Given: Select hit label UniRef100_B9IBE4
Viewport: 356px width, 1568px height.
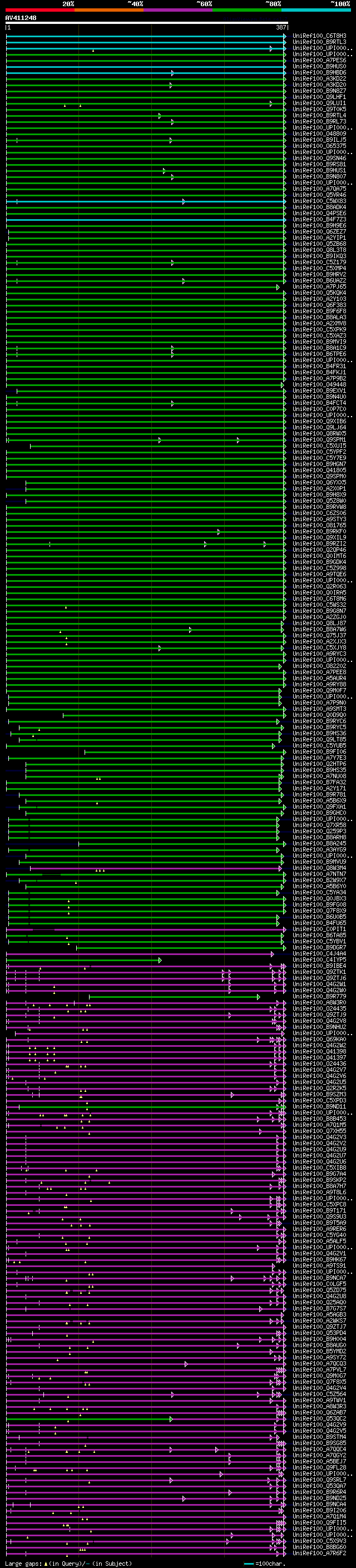Looking at the screenshot, I should (x=319, y=967).
